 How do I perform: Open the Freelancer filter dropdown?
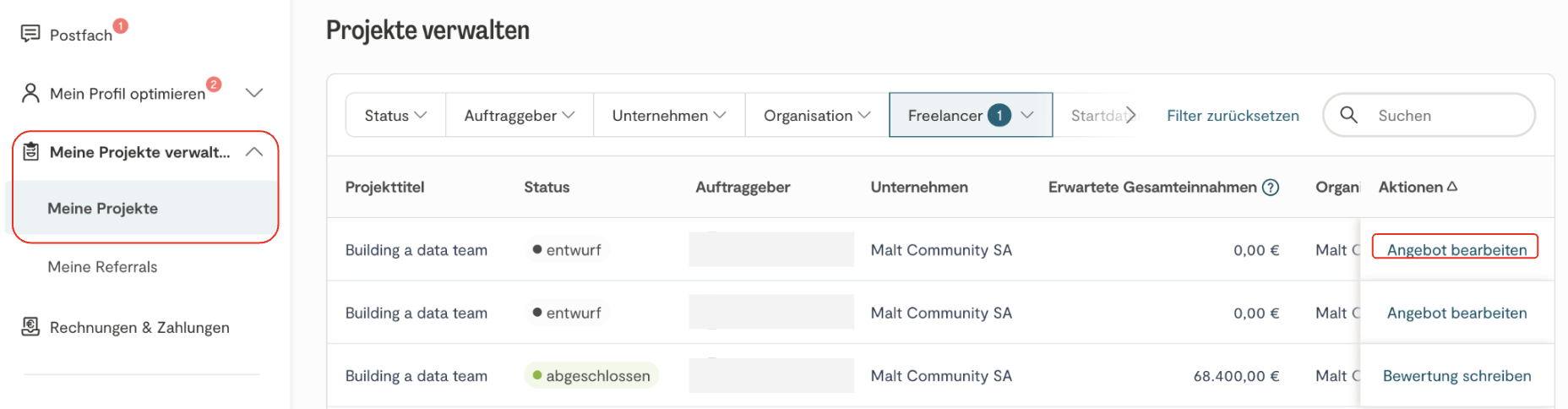point(970,116)
